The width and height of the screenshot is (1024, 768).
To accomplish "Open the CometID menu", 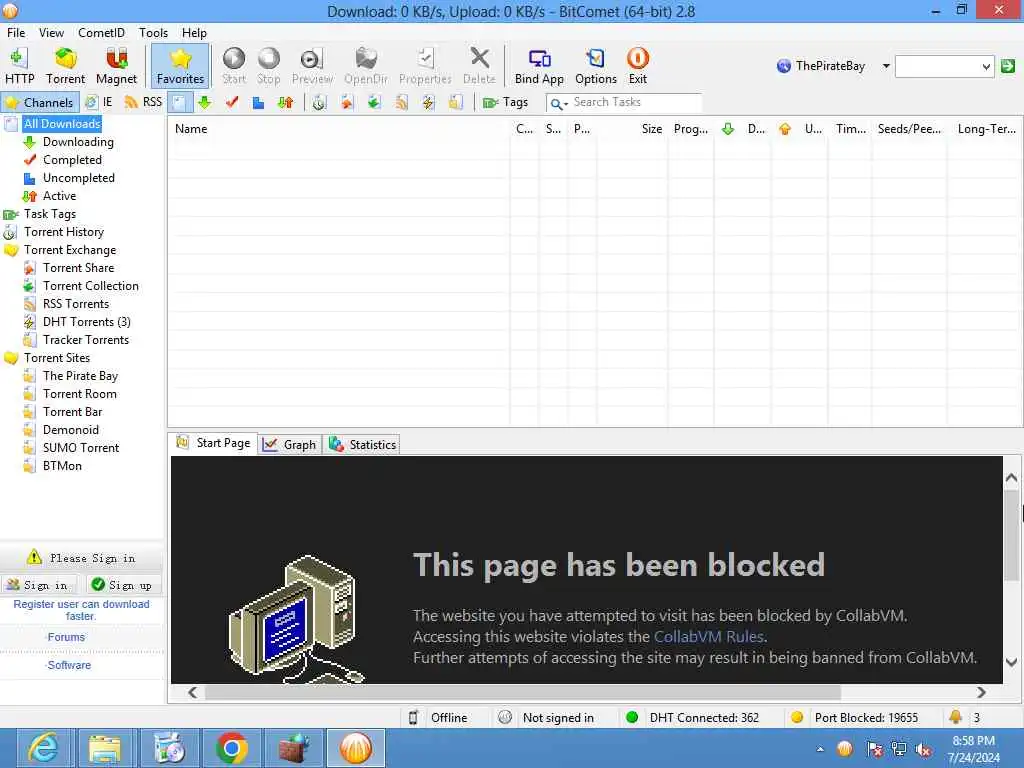I will pyautogui.click(x=101, y=33).
